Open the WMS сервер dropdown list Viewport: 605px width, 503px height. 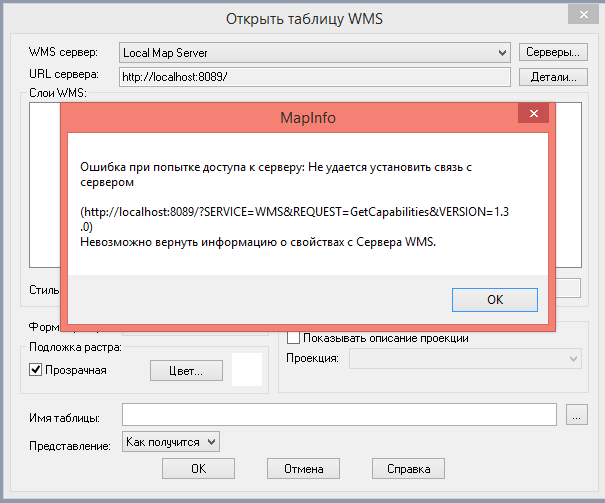coord(315,52)
